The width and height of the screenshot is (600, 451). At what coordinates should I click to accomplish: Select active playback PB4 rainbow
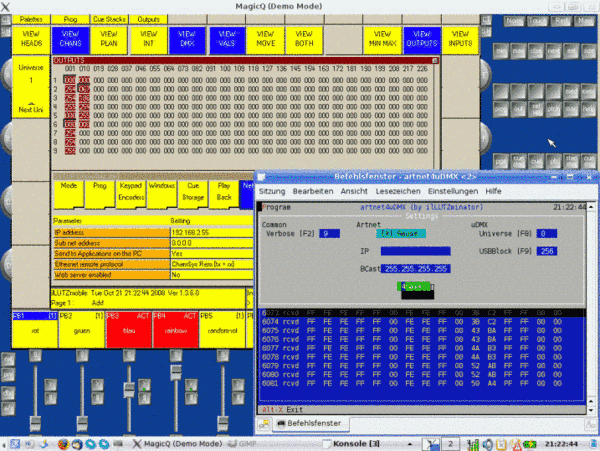pyautogui.click(x=175, y=329)
